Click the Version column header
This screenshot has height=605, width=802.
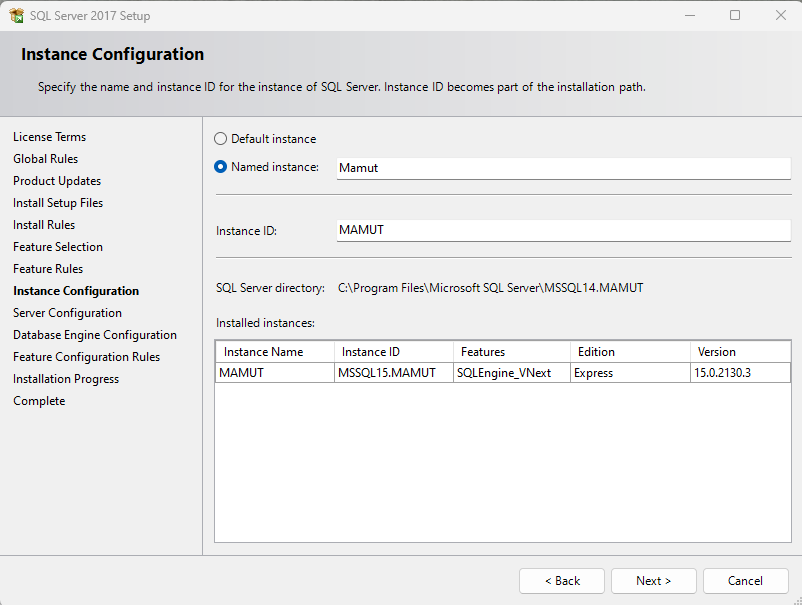[740, 352]
